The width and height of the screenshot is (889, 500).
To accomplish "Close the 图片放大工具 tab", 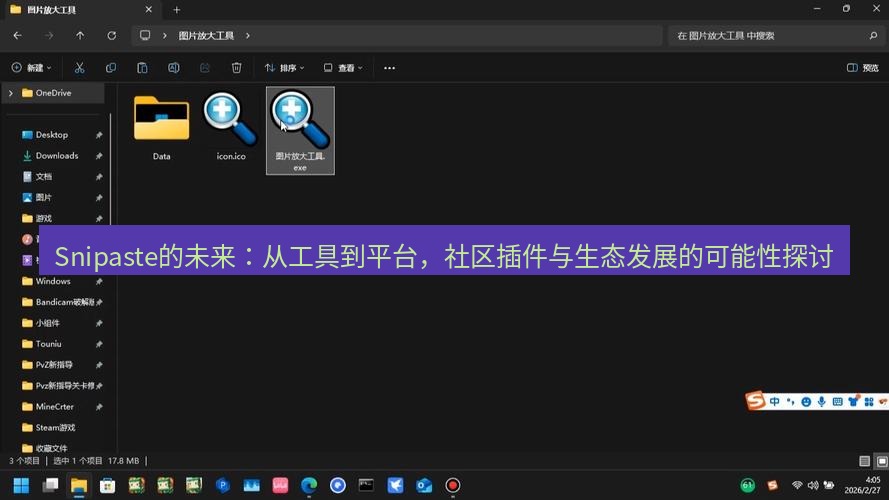I will (149, 10).
